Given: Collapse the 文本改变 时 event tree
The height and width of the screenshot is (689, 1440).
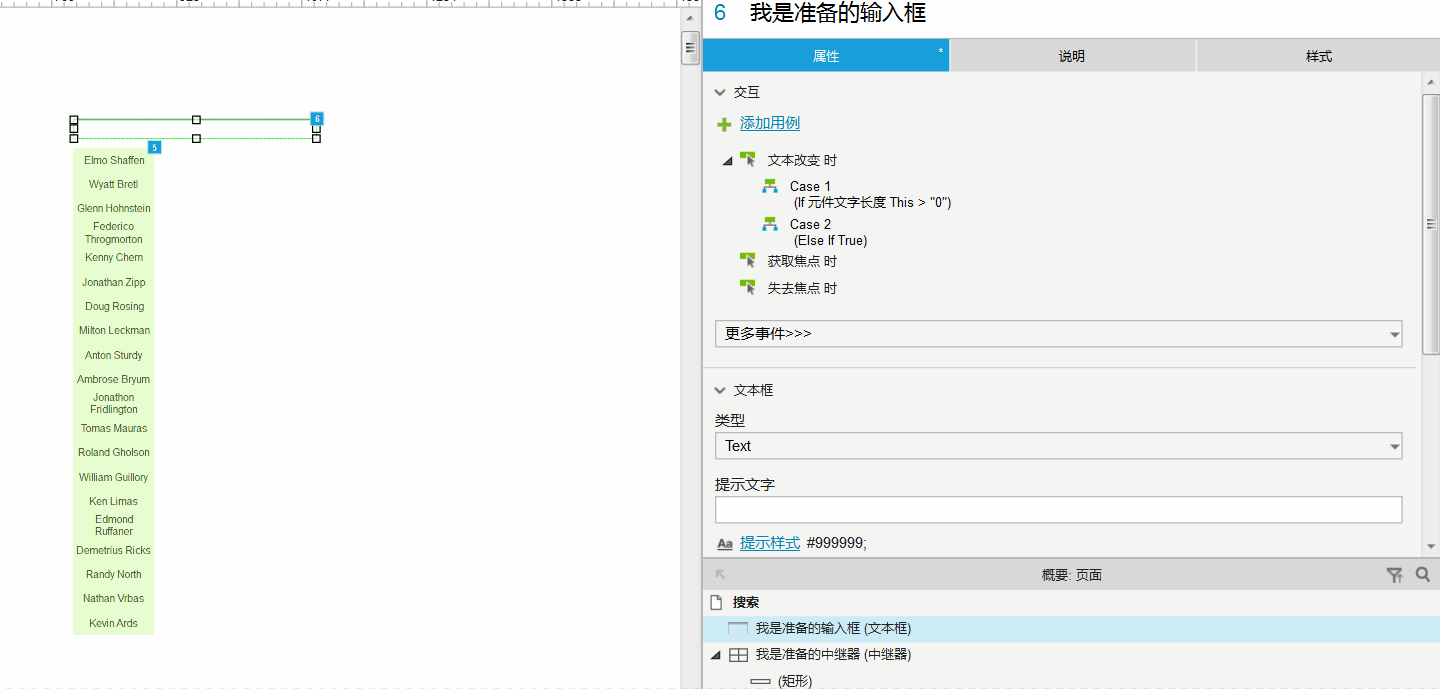Looking at the screenshot, I should click(727, 160).
